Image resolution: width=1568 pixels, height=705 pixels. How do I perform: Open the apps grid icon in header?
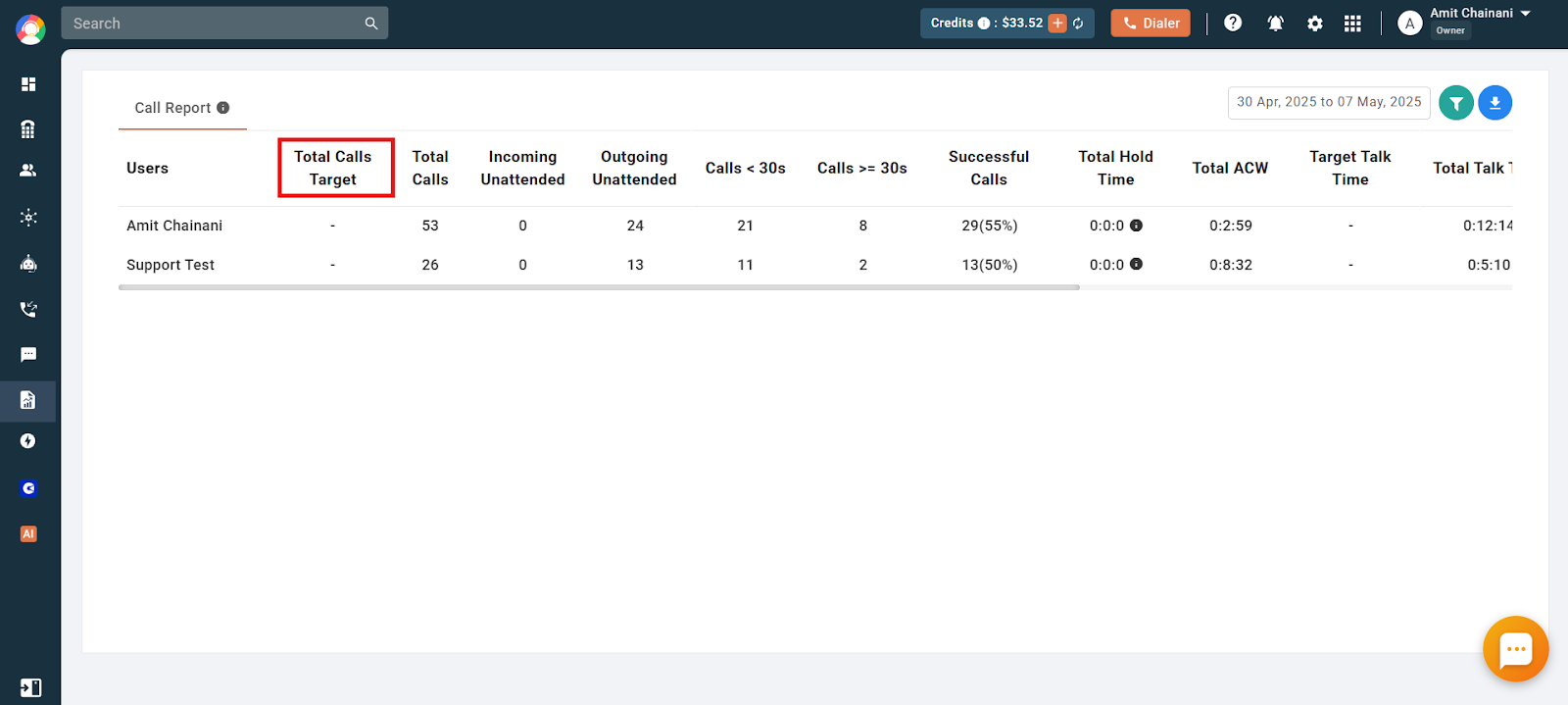coord(1352,24)
